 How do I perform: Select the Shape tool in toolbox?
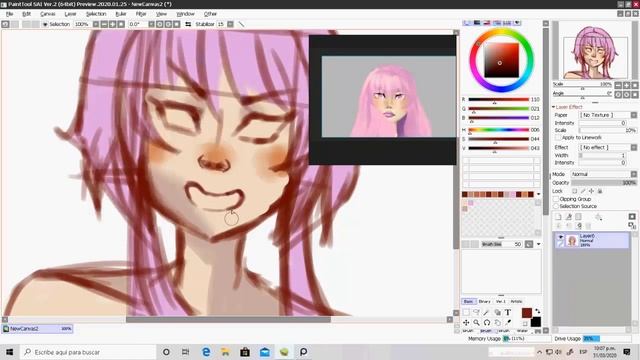(498, 312)
